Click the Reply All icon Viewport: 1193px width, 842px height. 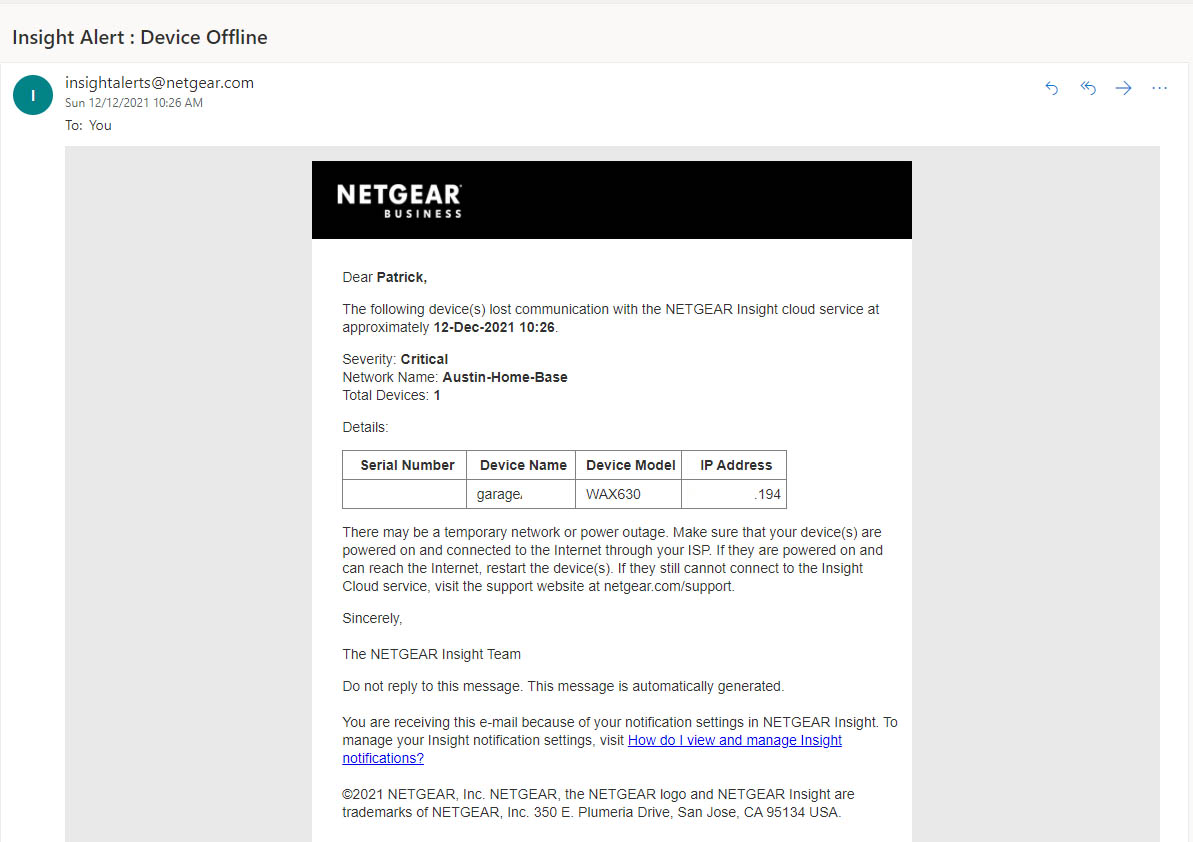1088,88
